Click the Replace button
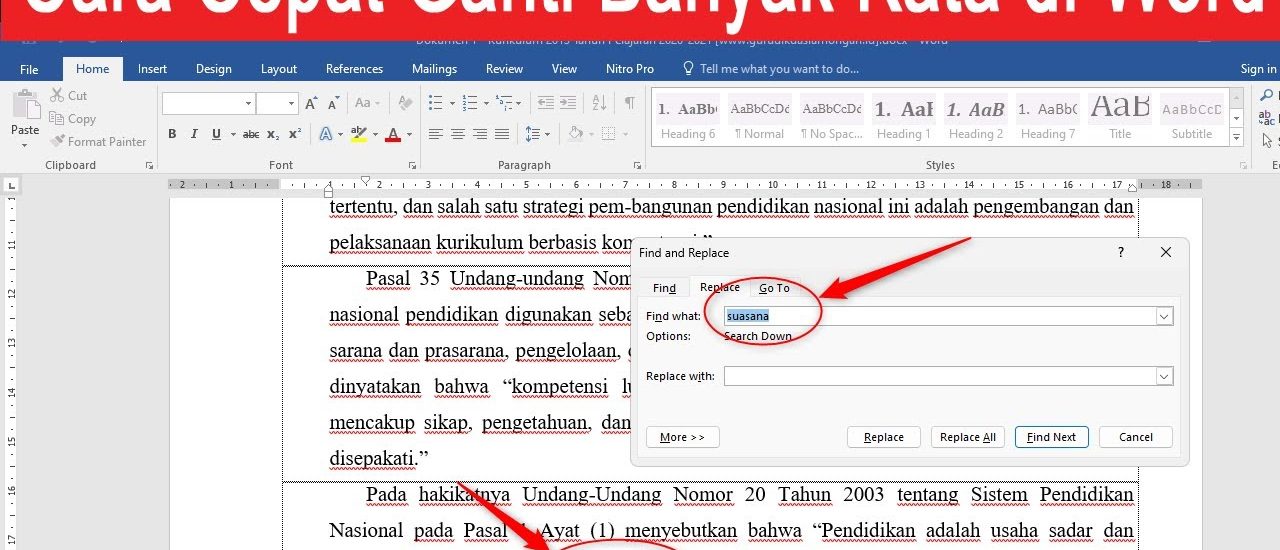This screenshot has height=550, width=1280. pyautogui.click(x=884, y=437)
